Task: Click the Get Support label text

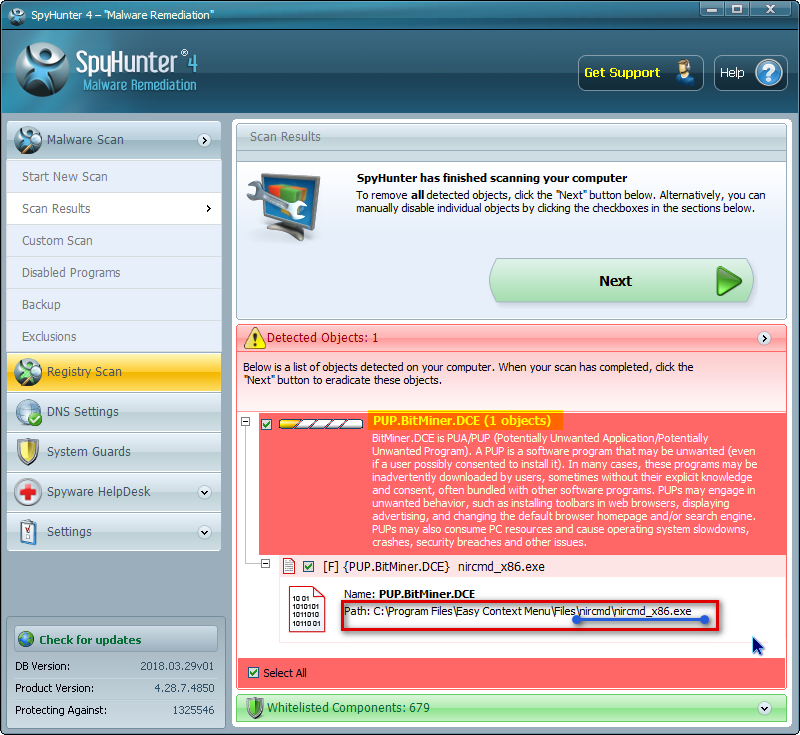Action: coord(622,72)
